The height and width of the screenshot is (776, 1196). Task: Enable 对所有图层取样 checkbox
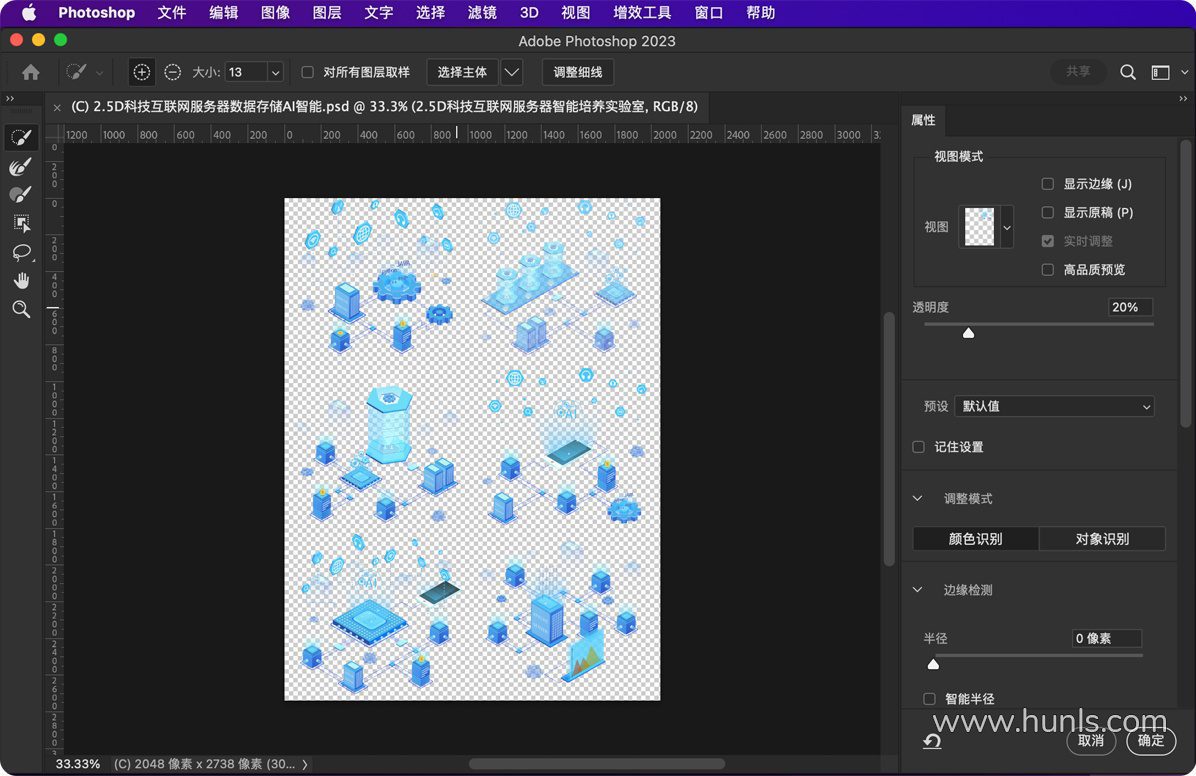[308, 72]
